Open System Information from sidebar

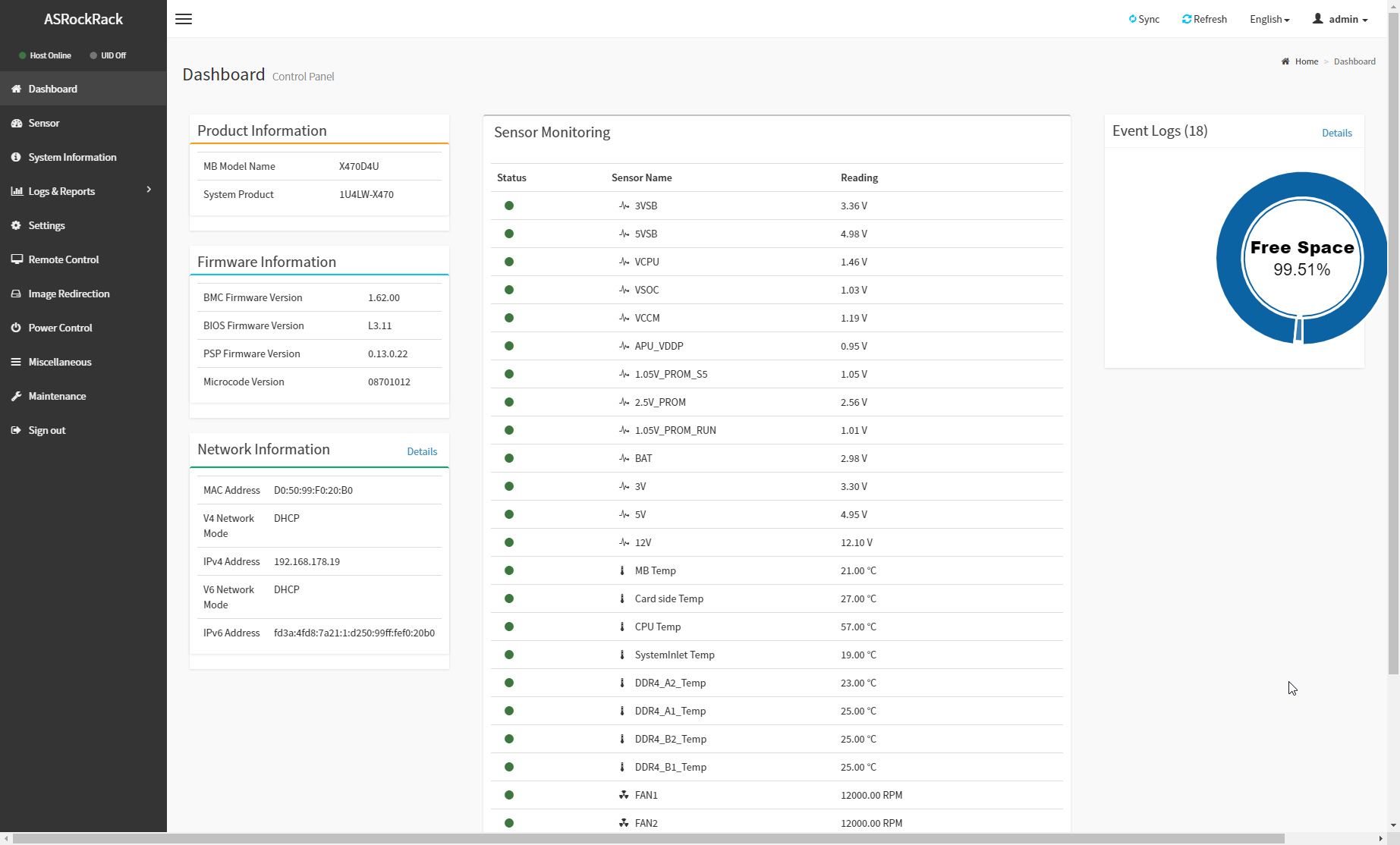72,157
